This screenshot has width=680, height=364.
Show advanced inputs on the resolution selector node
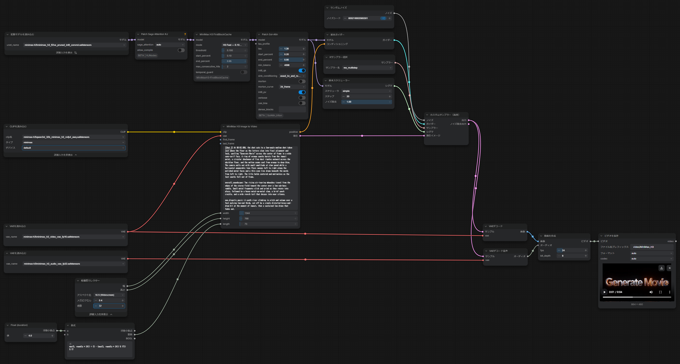click(x=101, y=314)
